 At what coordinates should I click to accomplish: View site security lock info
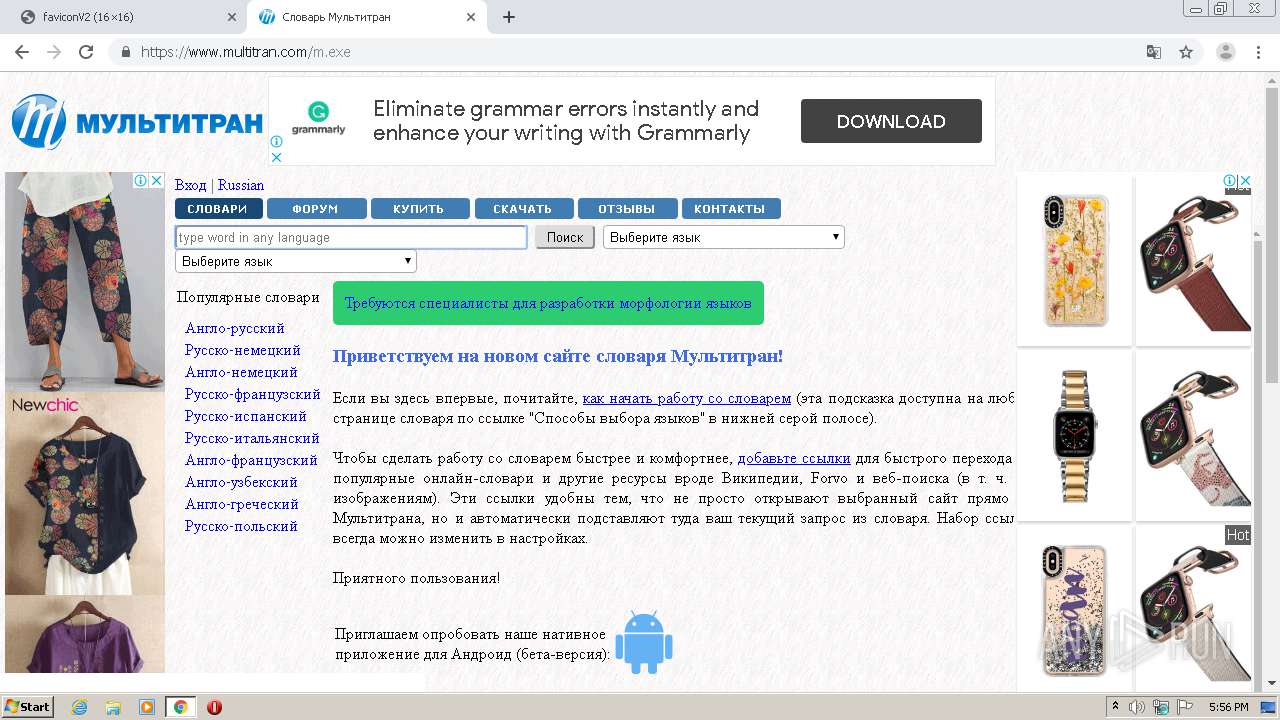click(x=125, y=52)
